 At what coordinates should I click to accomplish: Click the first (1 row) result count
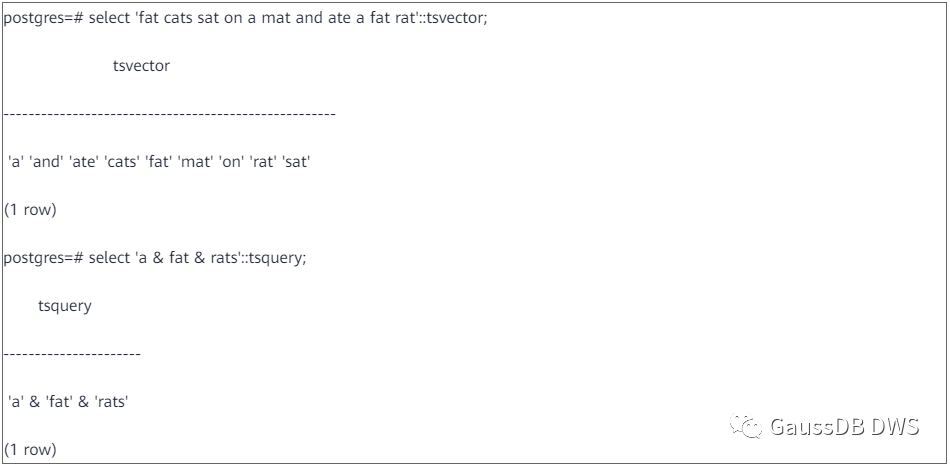[30, 210]
